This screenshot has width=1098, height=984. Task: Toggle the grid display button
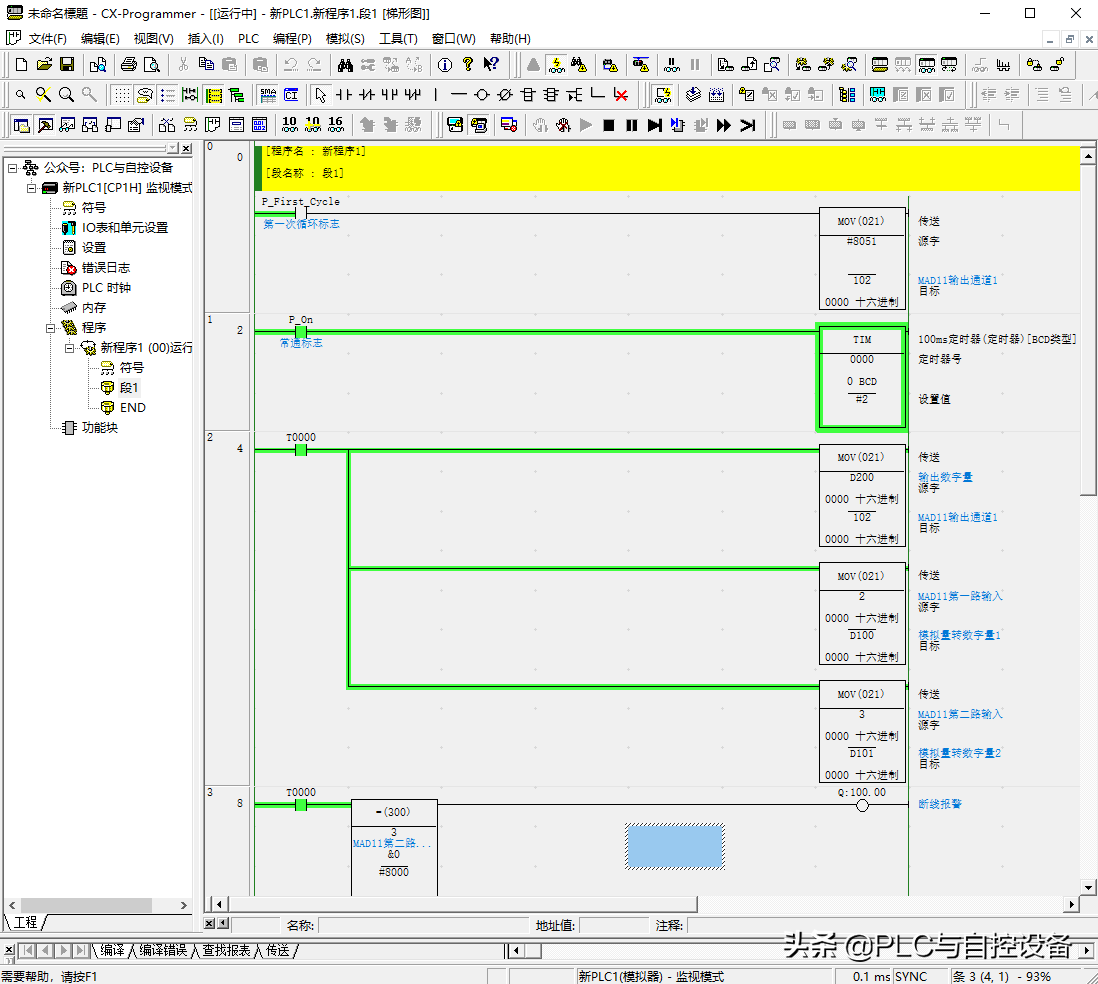point(121,95)
